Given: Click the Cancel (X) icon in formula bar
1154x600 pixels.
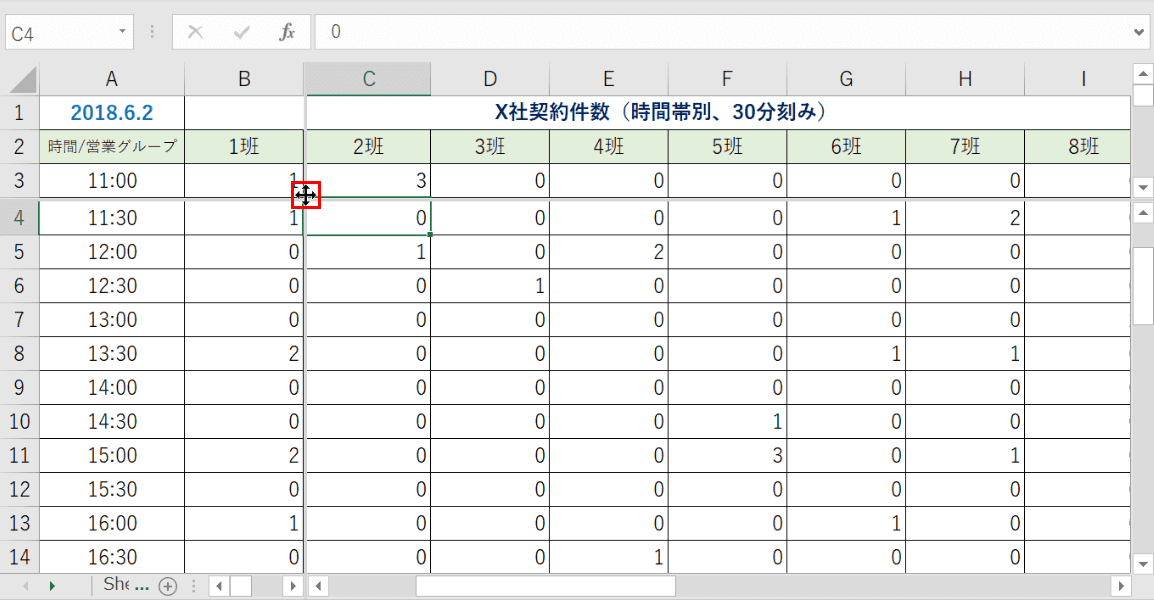Looking at the screenshot, I should tap(195, 32).
